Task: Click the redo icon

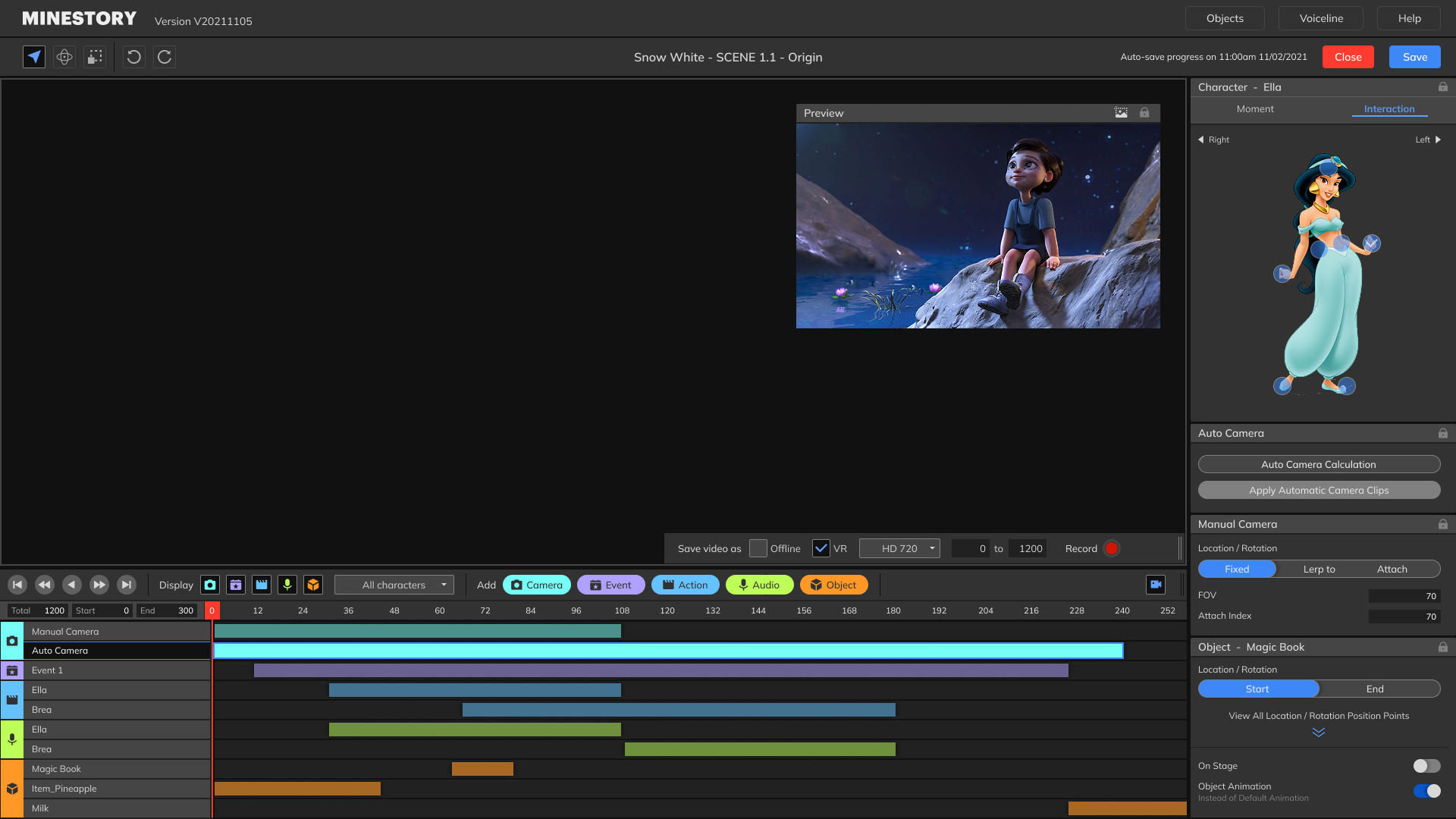Action: coord(165,57)
